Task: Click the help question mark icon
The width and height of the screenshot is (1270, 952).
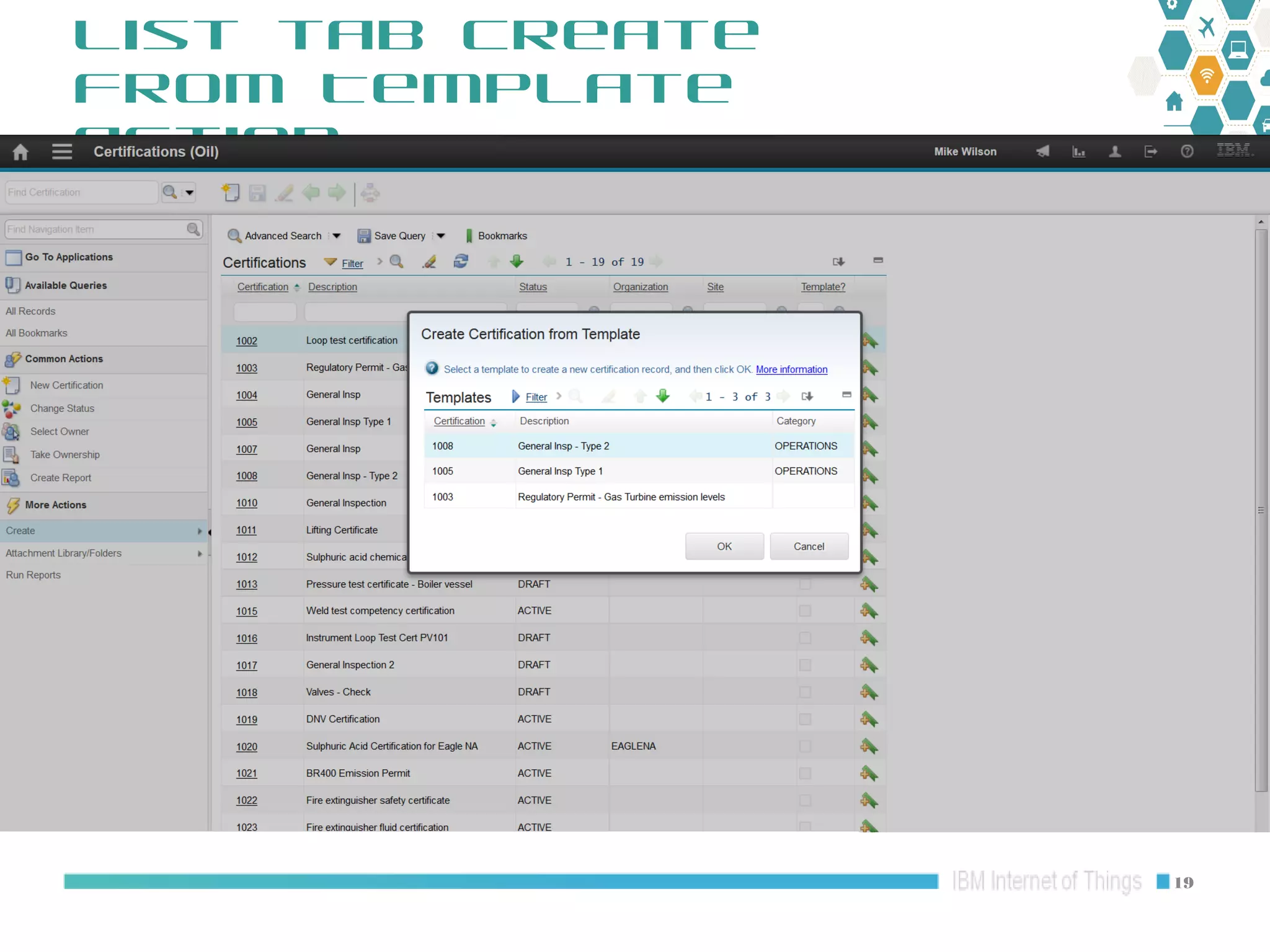Action: coord(1187,152)
